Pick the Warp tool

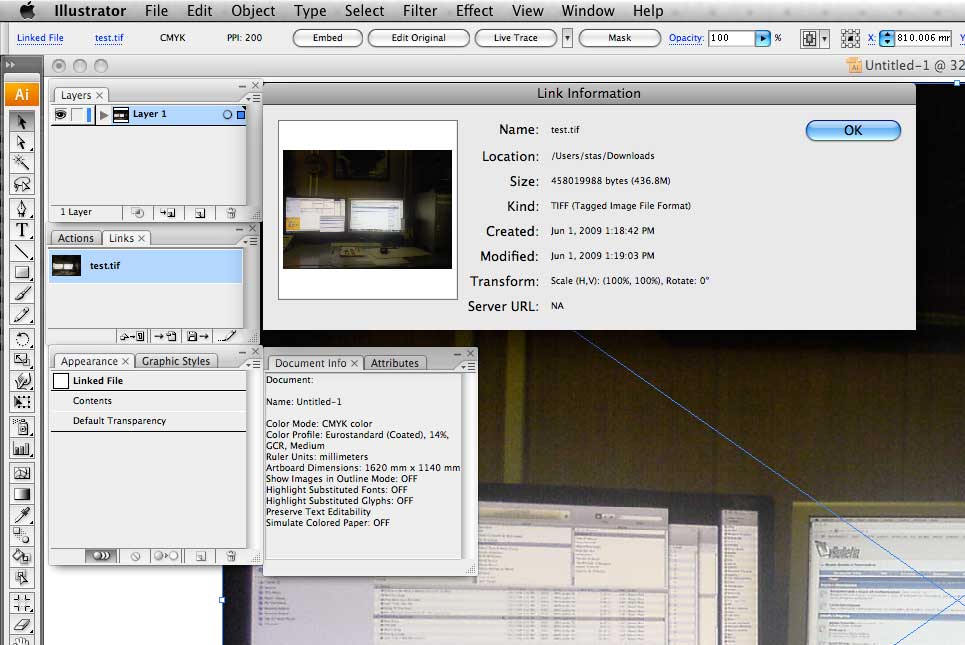(x=22, y=381)
